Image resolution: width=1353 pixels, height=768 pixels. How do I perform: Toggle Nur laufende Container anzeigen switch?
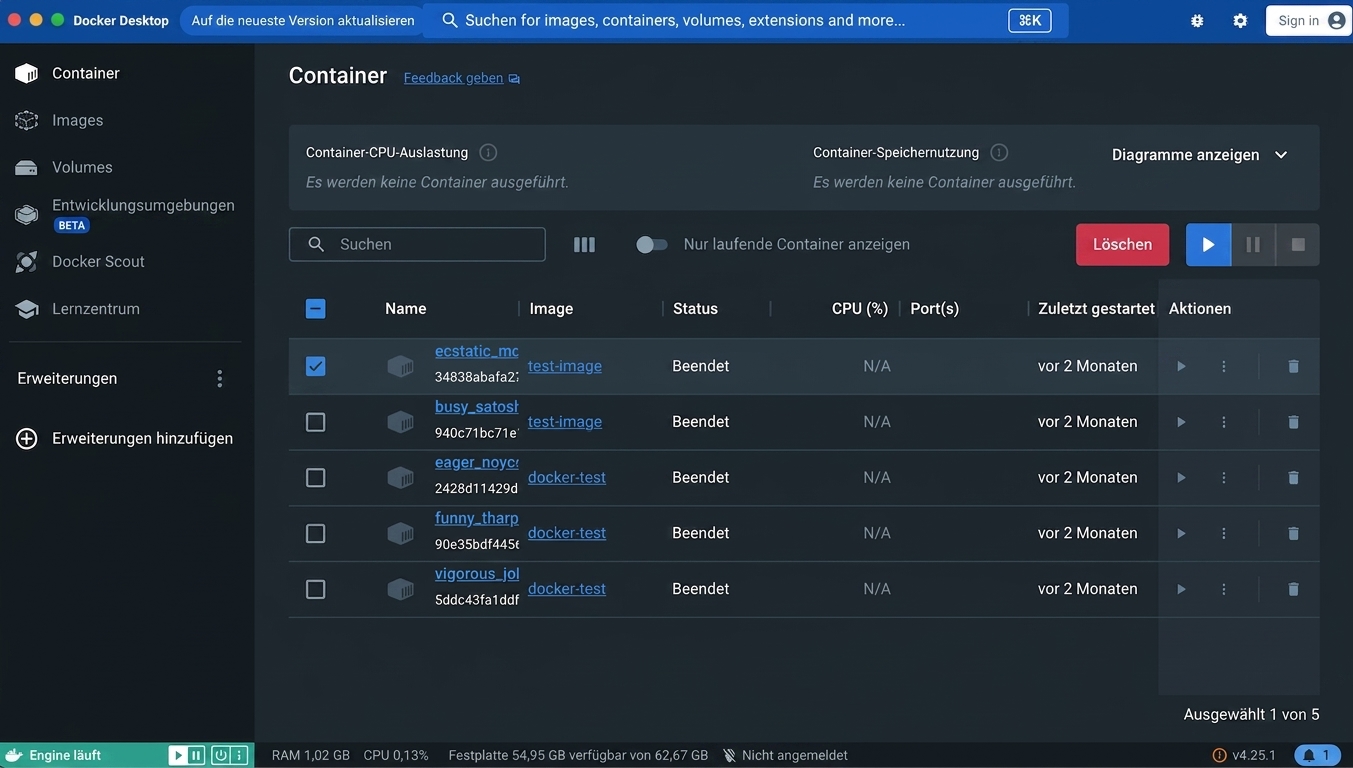652,244
